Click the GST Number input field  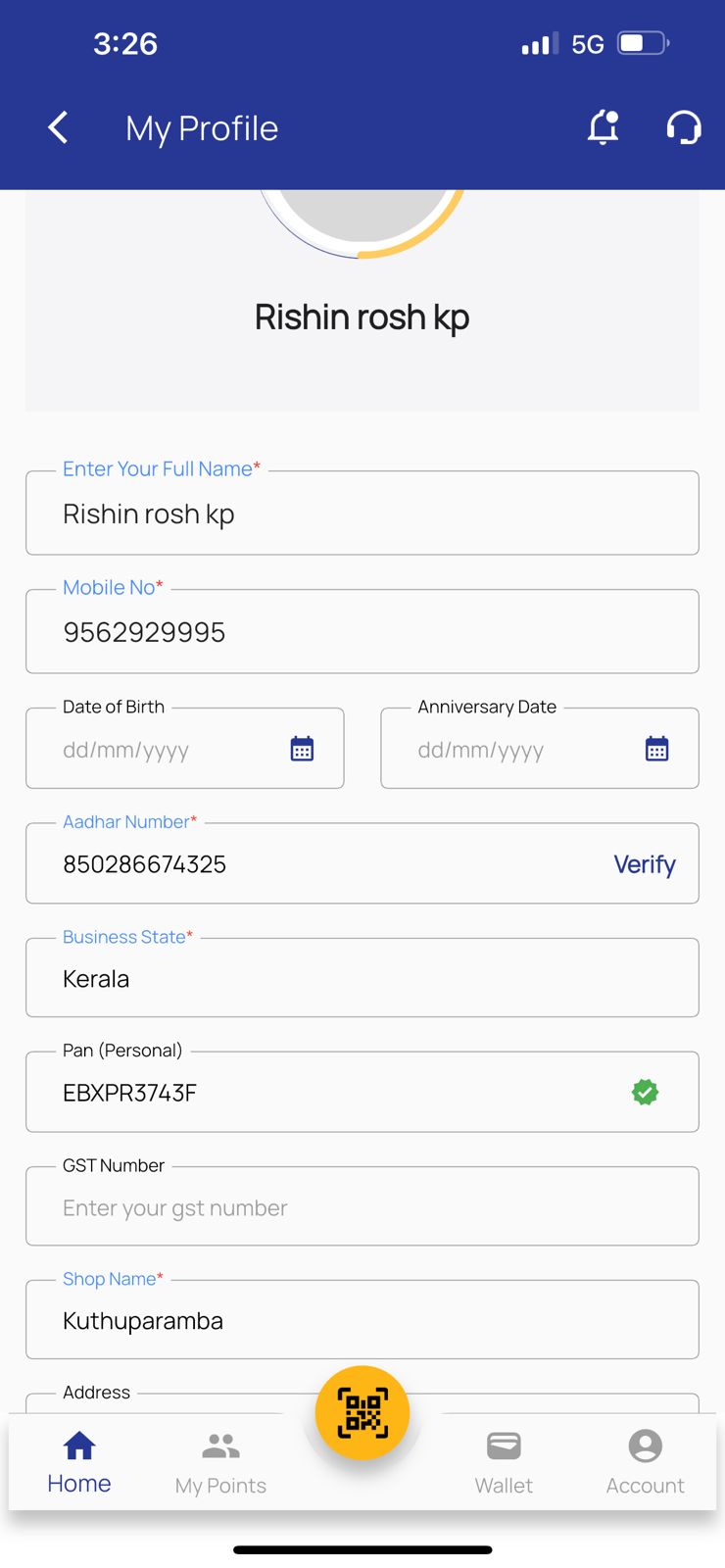(362, 1207)
